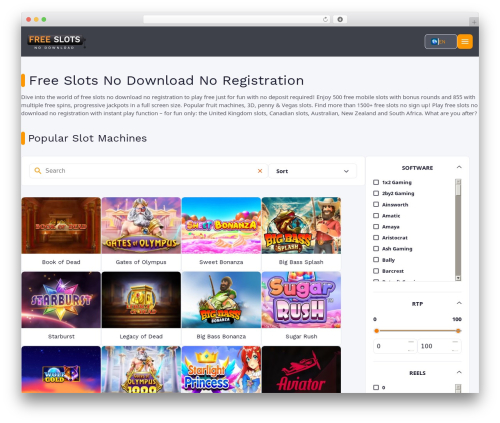Click the RTP minimum value field
500x423 pixels.
(x=395, y=346)
